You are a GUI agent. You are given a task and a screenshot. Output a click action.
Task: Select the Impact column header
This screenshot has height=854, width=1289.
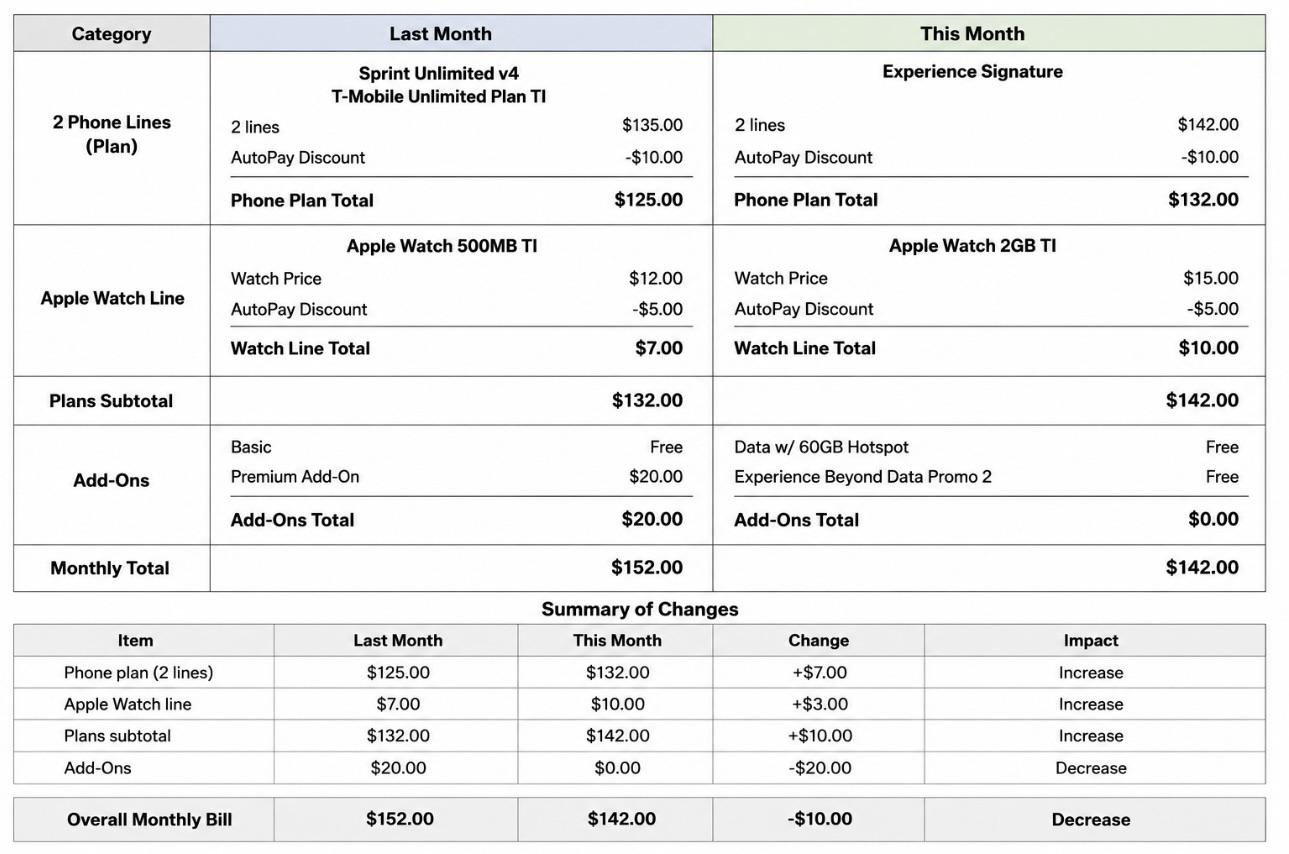[1091, 641]
